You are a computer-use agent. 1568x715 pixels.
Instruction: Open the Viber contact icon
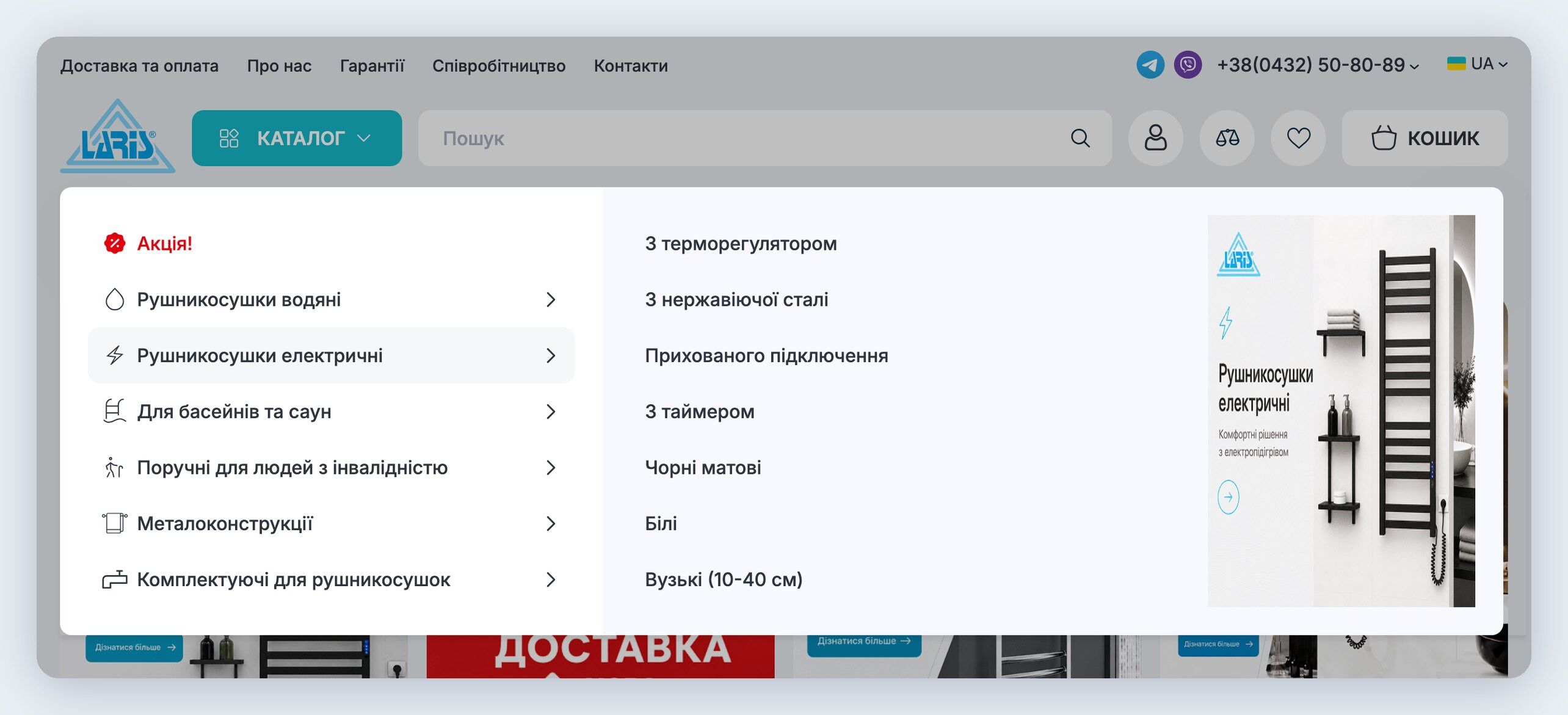(x=1188, y=65)
